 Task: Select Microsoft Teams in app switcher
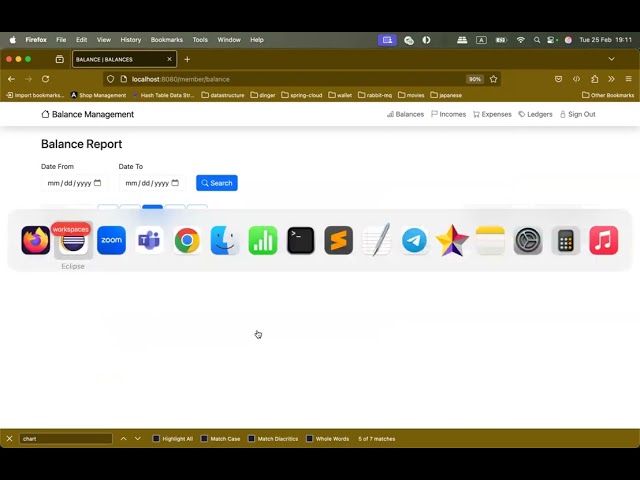149,240
